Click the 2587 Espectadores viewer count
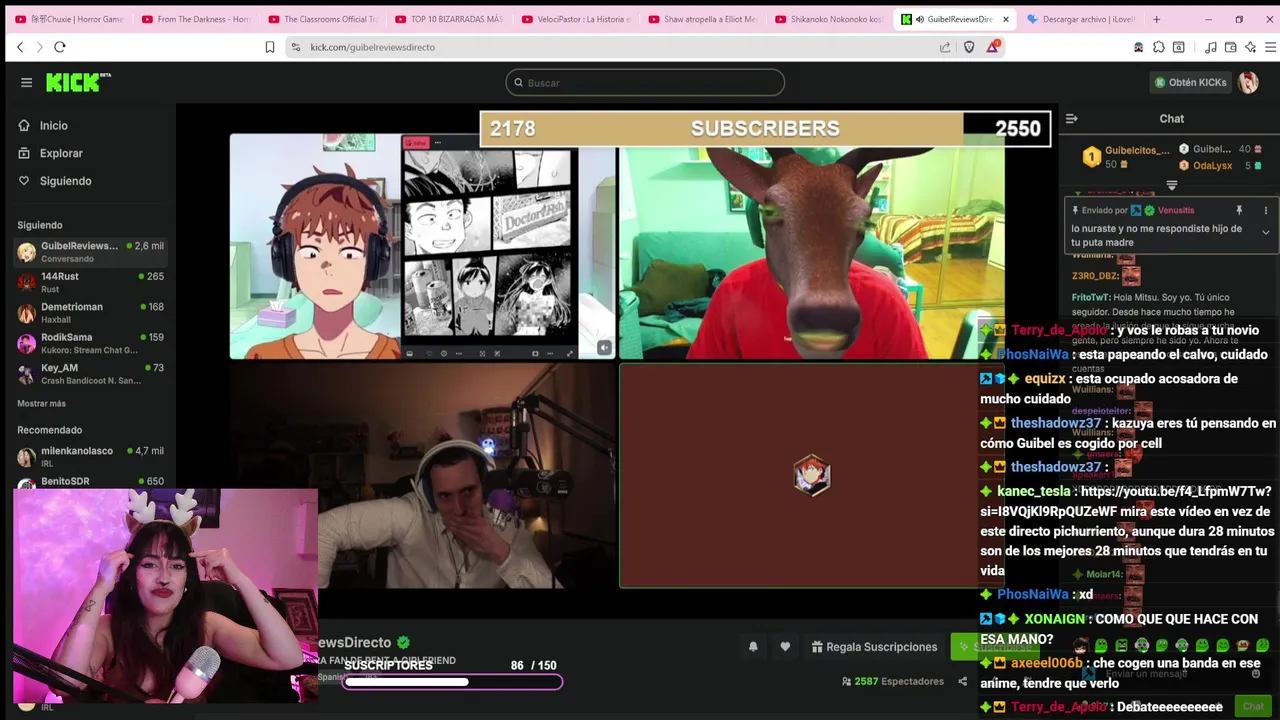 coord(893,681)
